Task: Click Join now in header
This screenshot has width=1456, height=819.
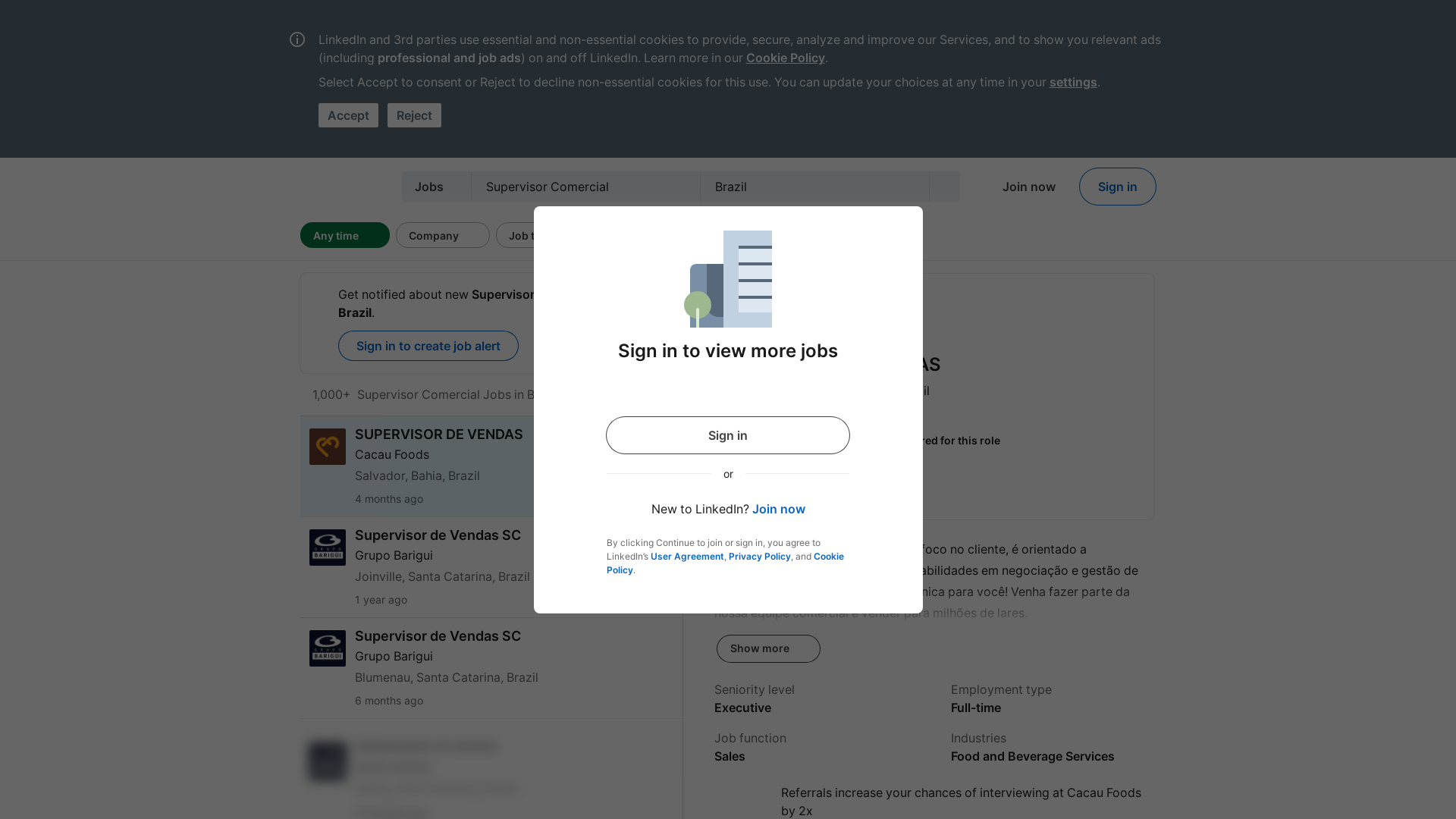Action: point(1028,187)
